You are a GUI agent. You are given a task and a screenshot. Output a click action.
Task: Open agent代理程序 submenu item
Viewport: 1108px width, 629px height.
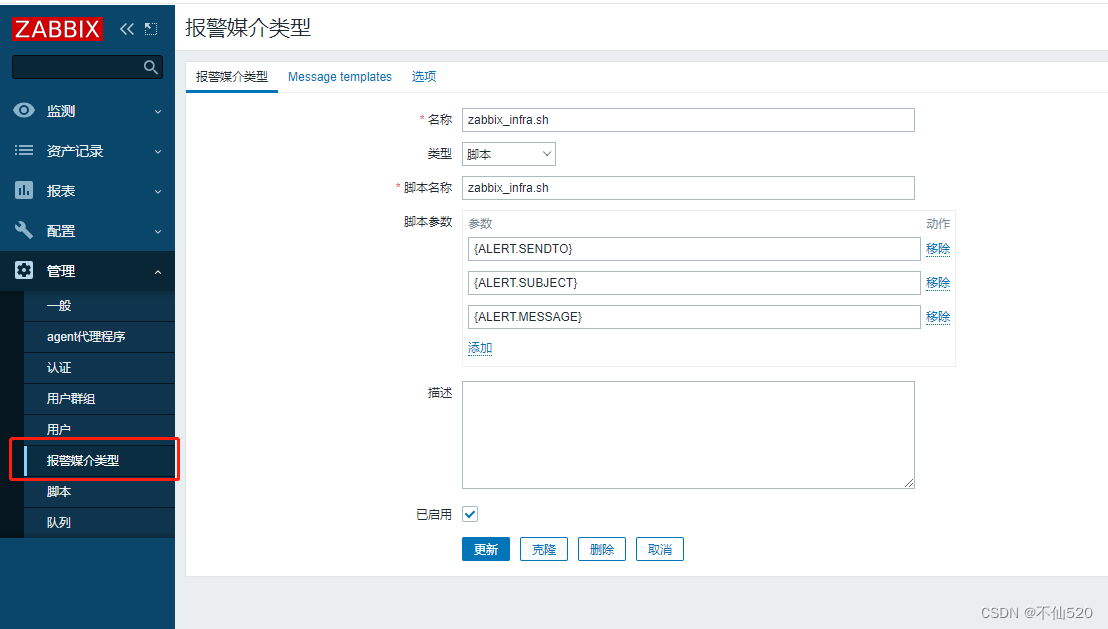tap(100, 337)
